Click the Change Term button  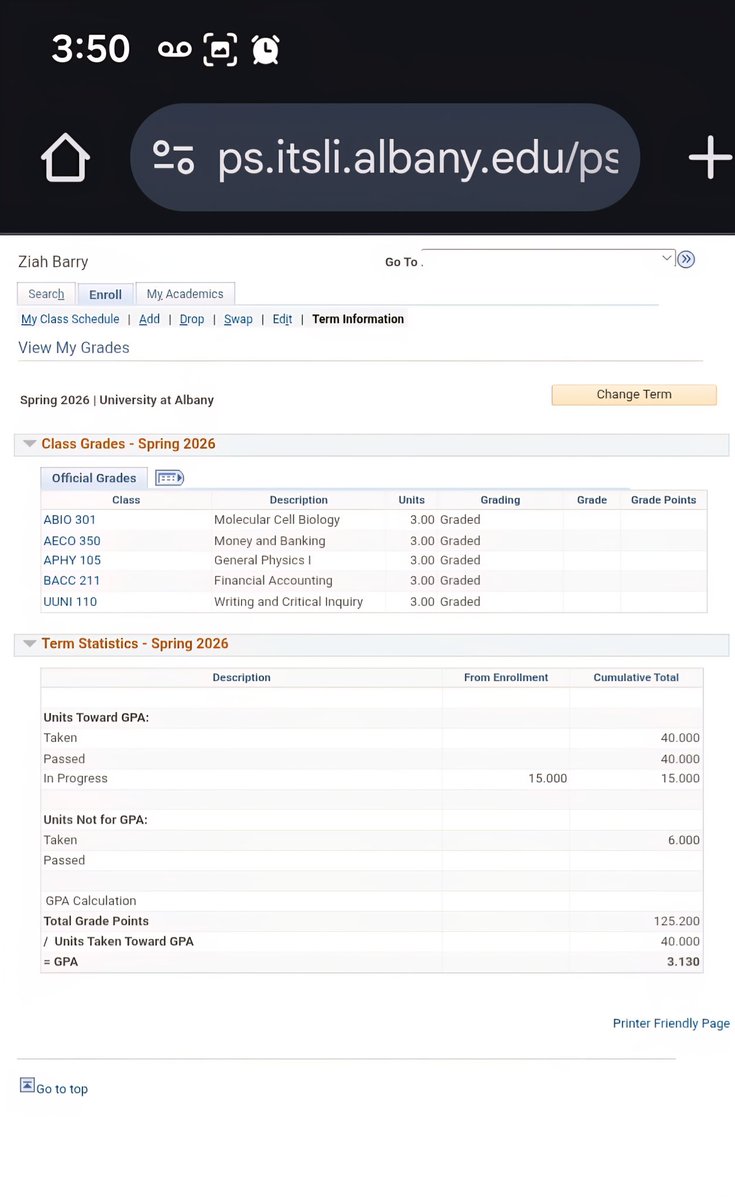pos(634,394)
